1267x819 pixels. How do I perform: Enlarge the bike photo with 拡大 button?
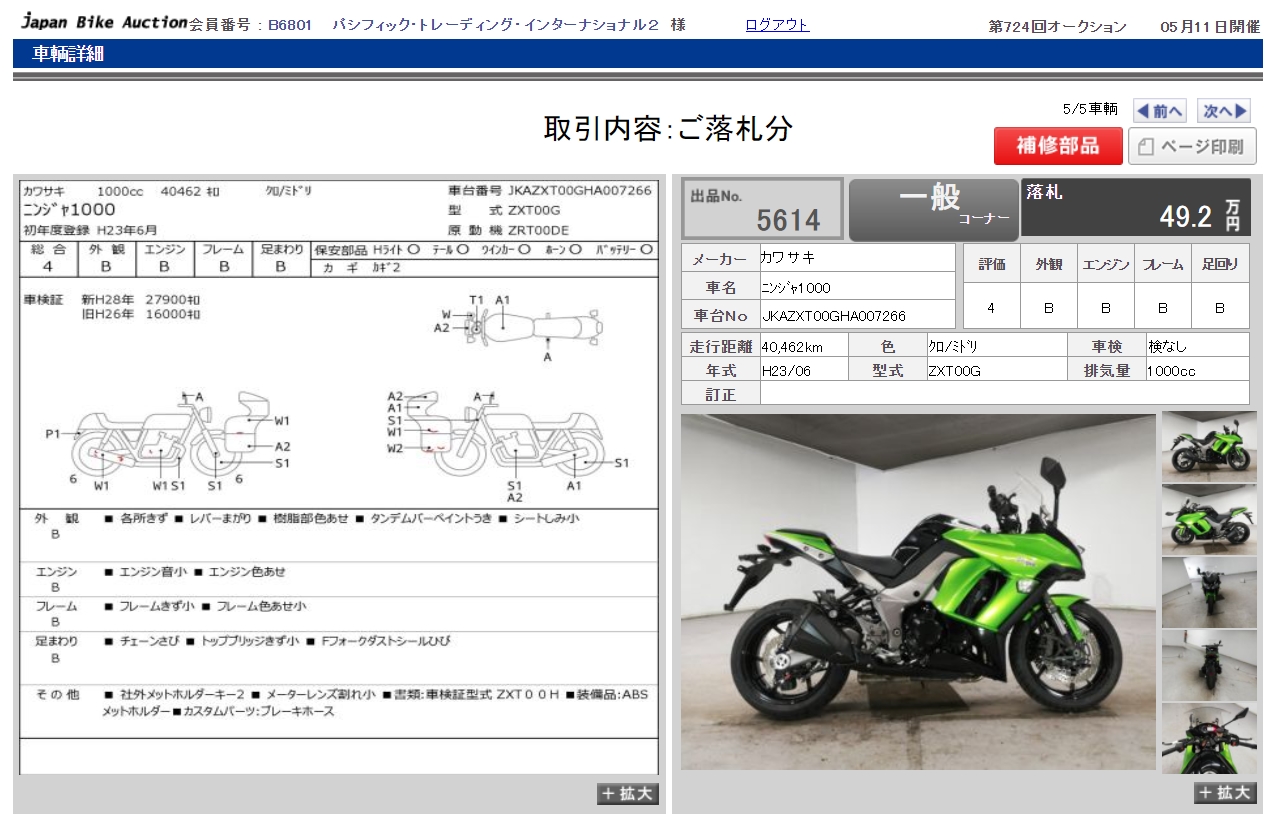[x=1225, y=793]
